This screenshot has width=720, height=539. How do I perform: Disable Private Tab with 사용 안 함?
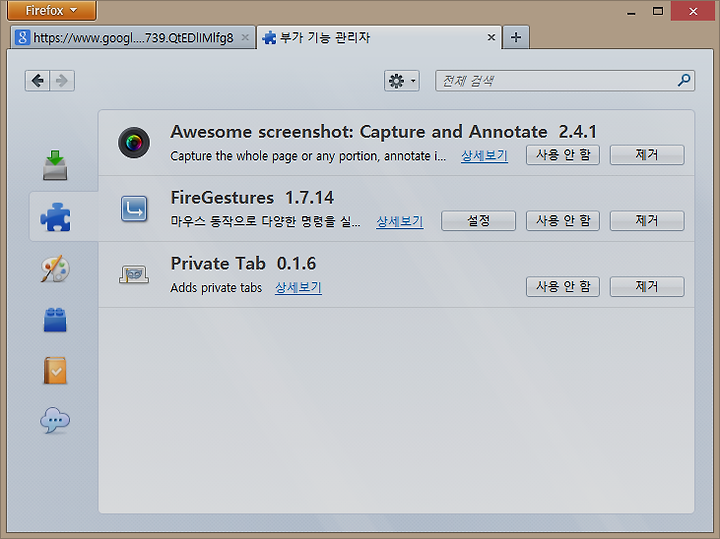(x=563, y=286)
